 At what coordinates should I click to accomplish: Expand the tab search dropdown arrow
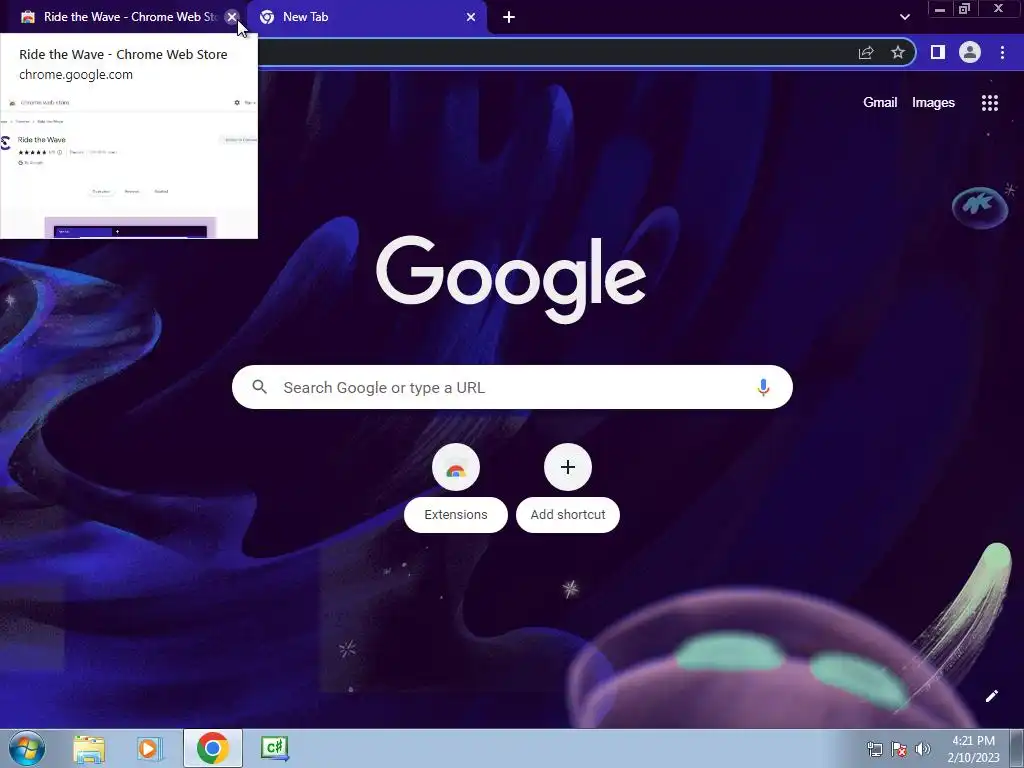904,17
